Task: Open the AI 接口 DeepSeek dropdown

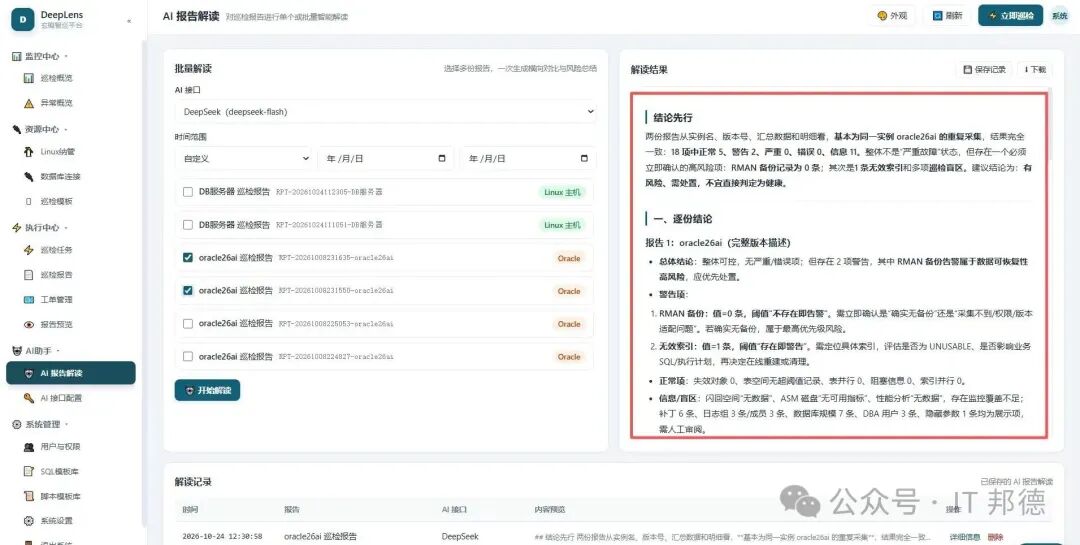Action: pos(386,112)
